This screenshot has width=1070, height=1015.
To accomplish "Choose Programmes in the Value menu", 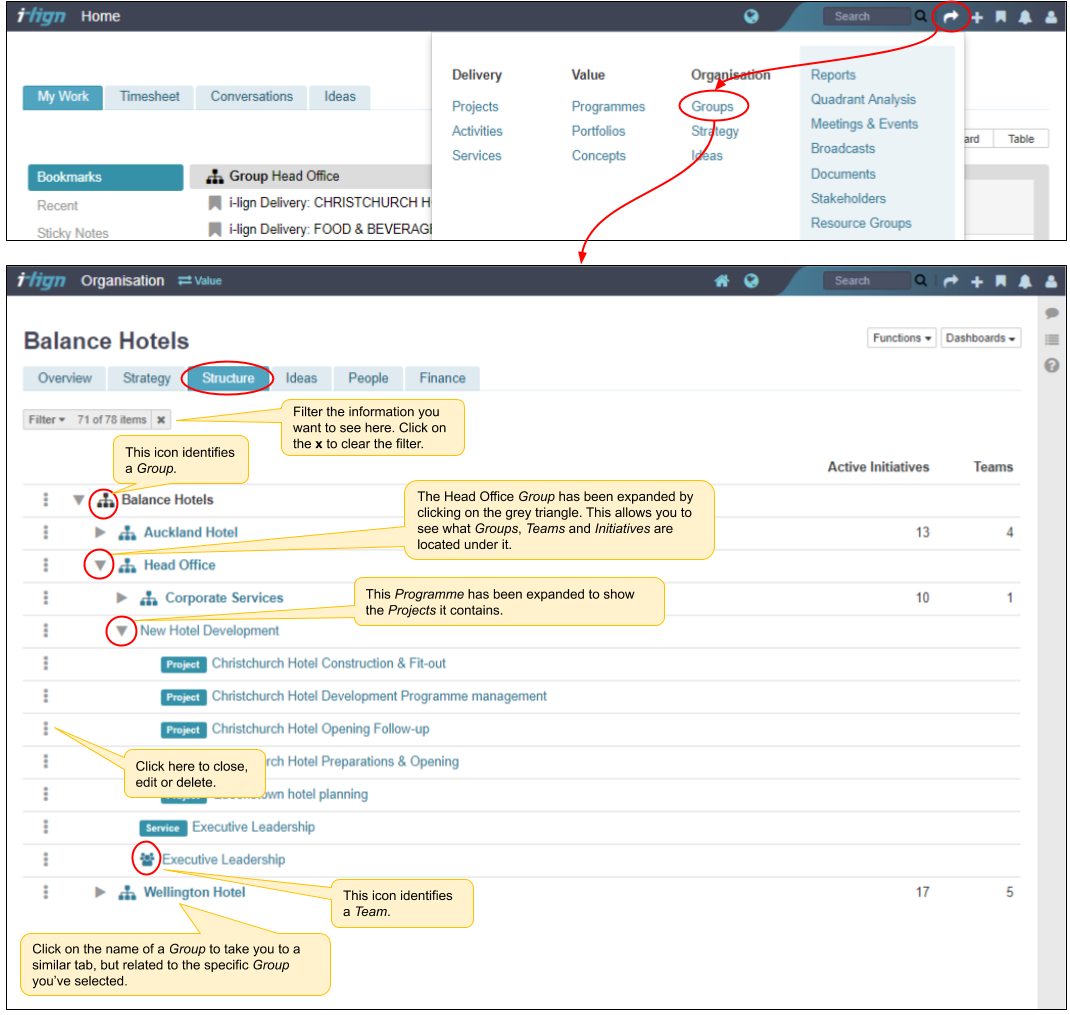I will (x=608, y=106).
